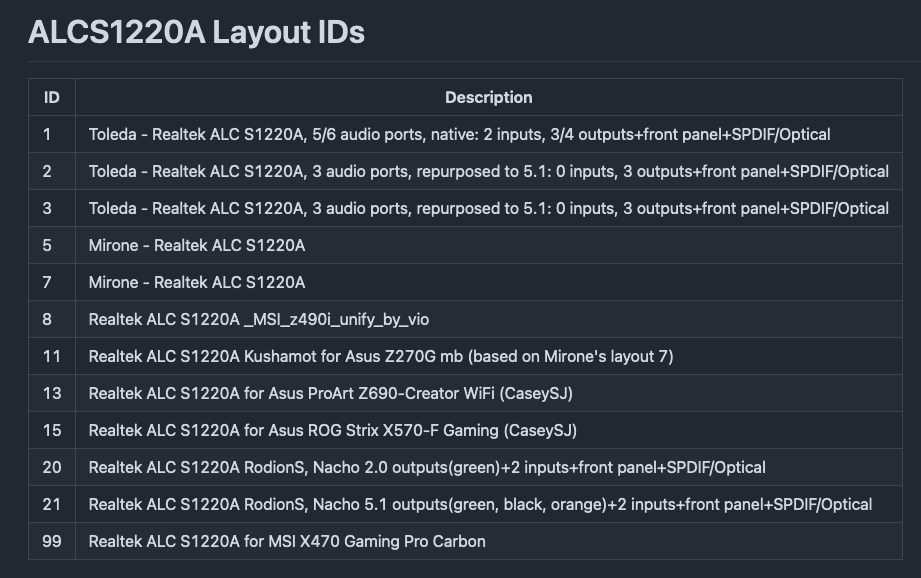Click the ALCS1220A Layout IDs heading

(196, 32)
